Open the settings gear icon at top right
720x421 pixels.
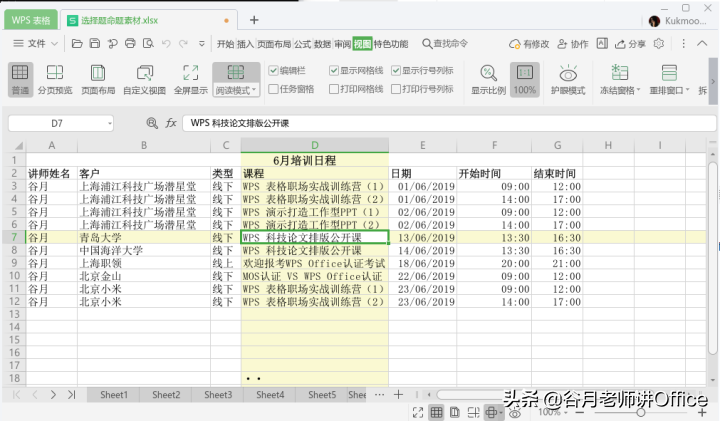point(659,44)
